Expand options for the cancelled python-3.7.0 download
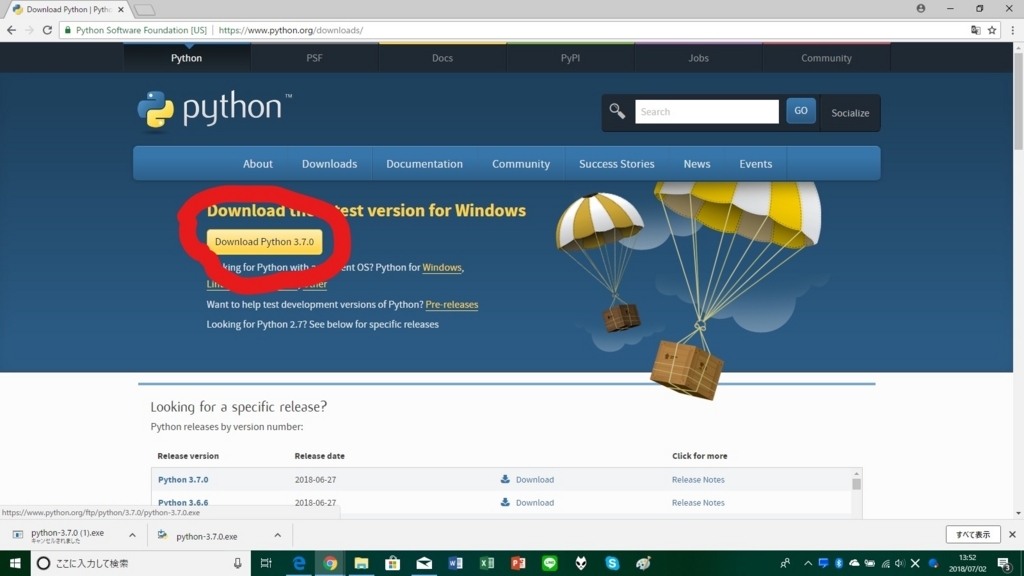The height and width of the screenshot is (576, 1024). 131,534
